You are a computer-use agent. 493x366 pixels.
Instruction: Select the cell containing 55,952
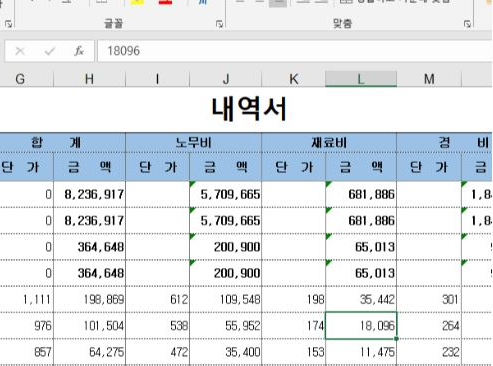(x=226, y=326)
